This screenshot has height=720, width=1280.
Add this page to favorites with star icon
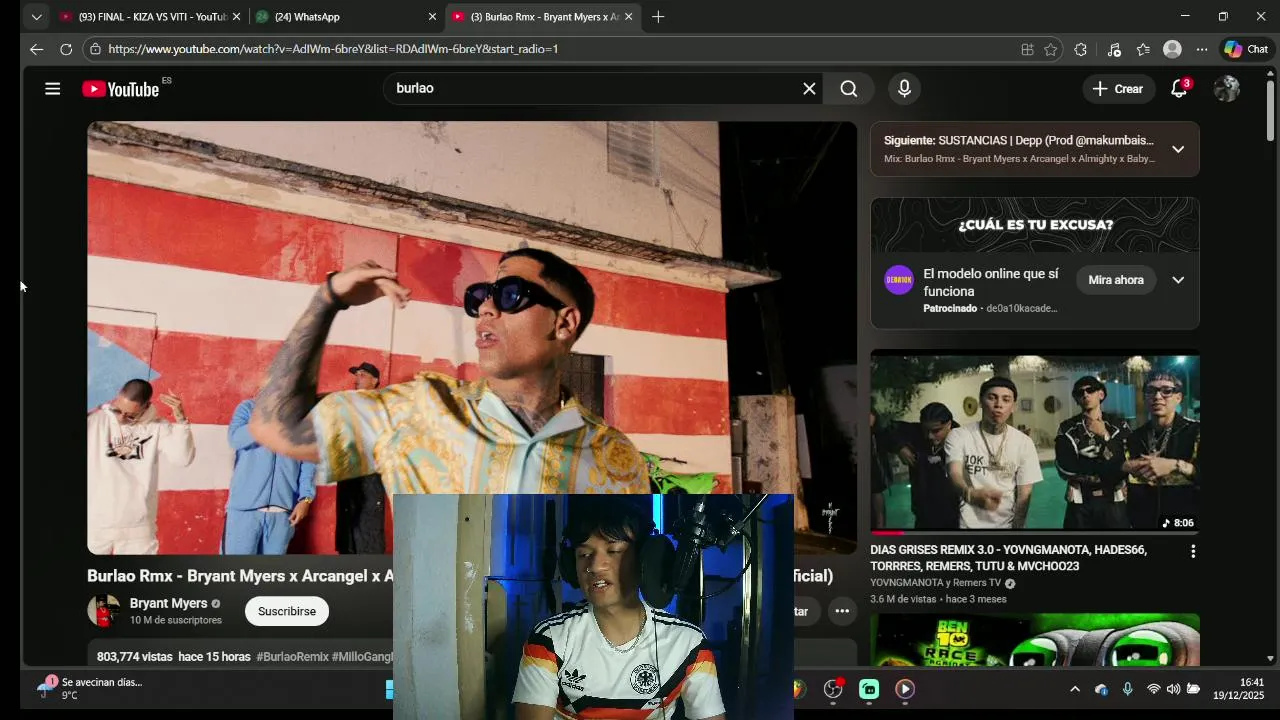1051,49
